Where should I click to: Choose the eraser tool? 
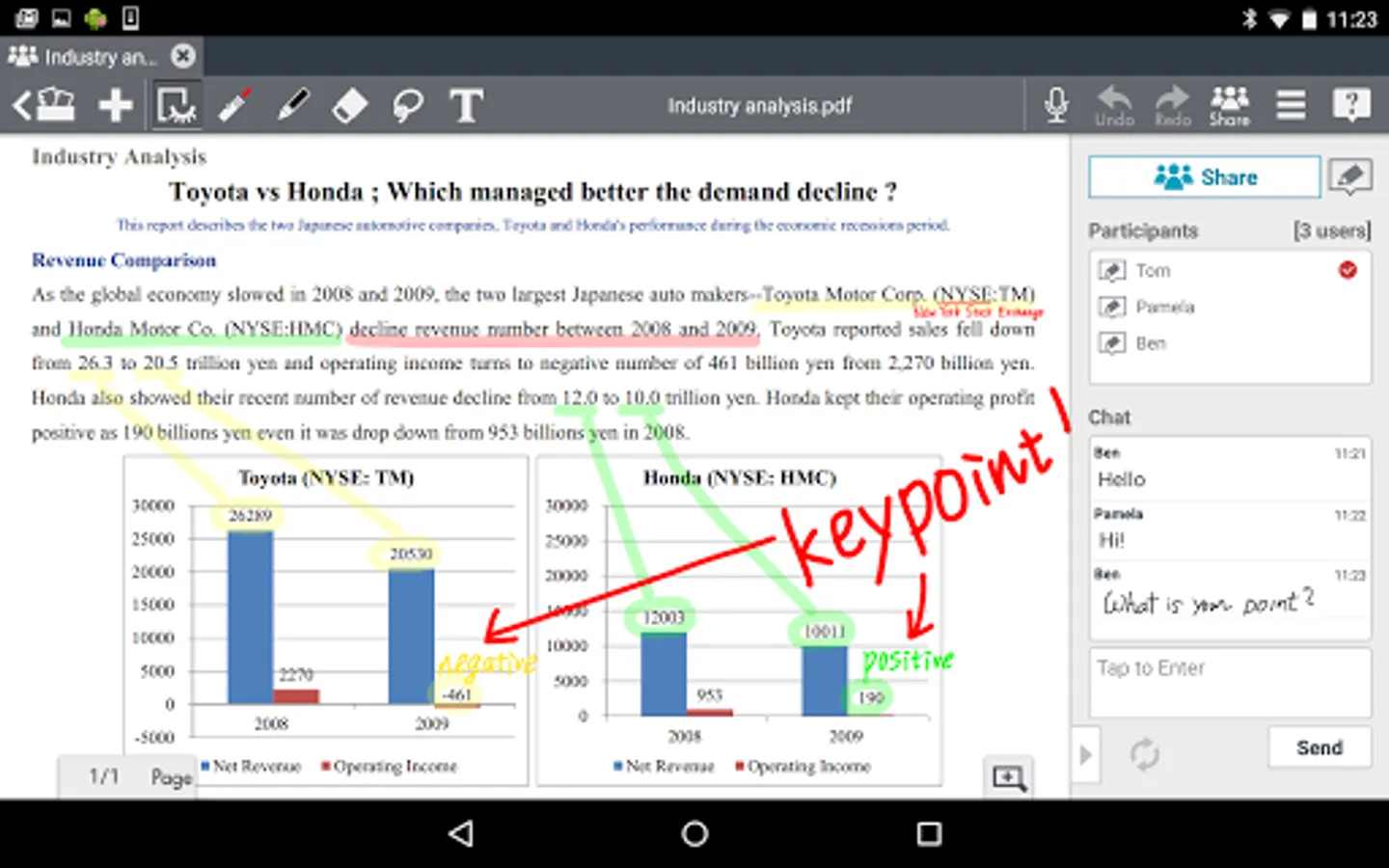click(x=349, y=104)
